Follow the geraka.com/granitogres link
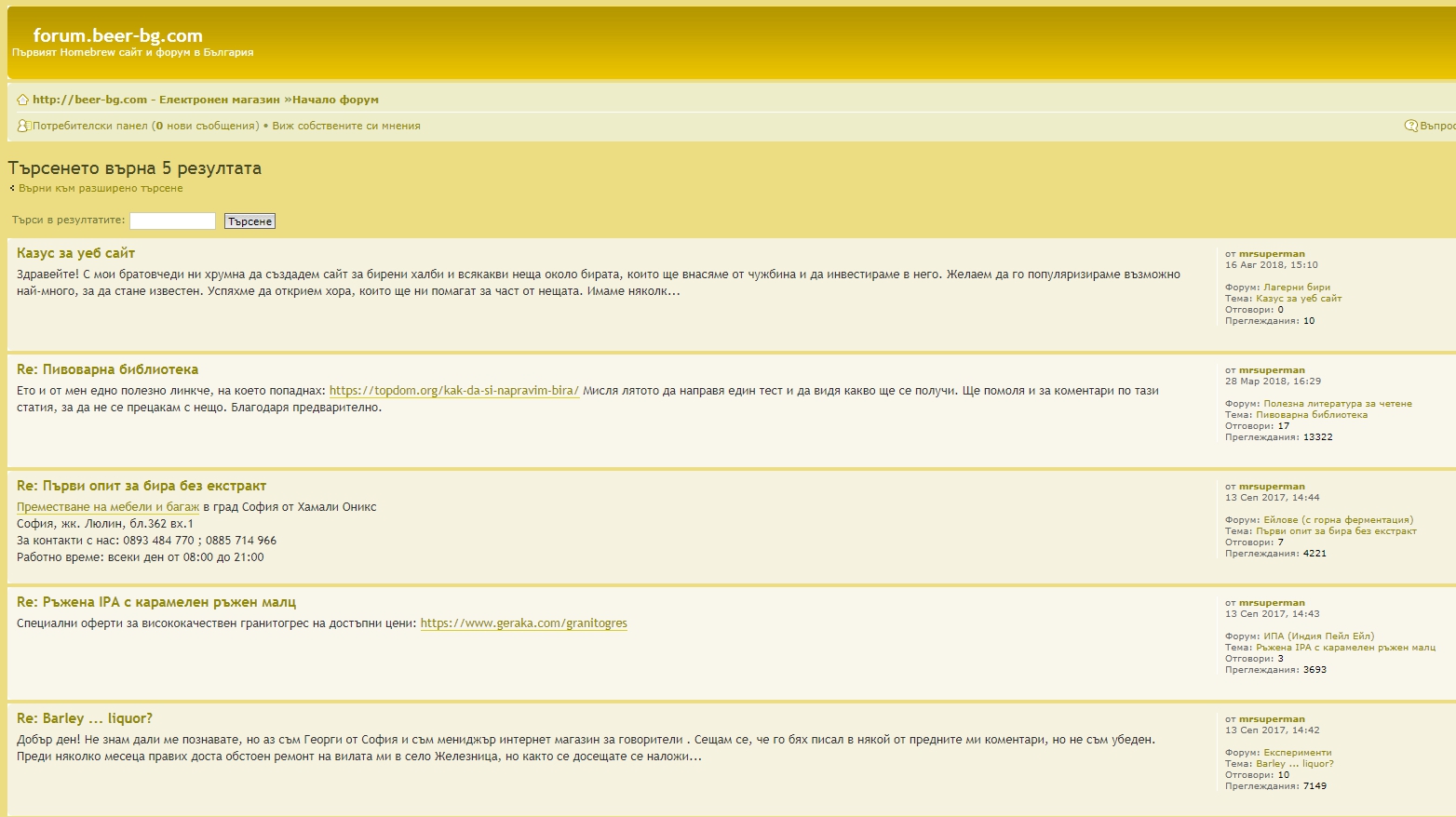1456x817 pixels. coord(523,623)
